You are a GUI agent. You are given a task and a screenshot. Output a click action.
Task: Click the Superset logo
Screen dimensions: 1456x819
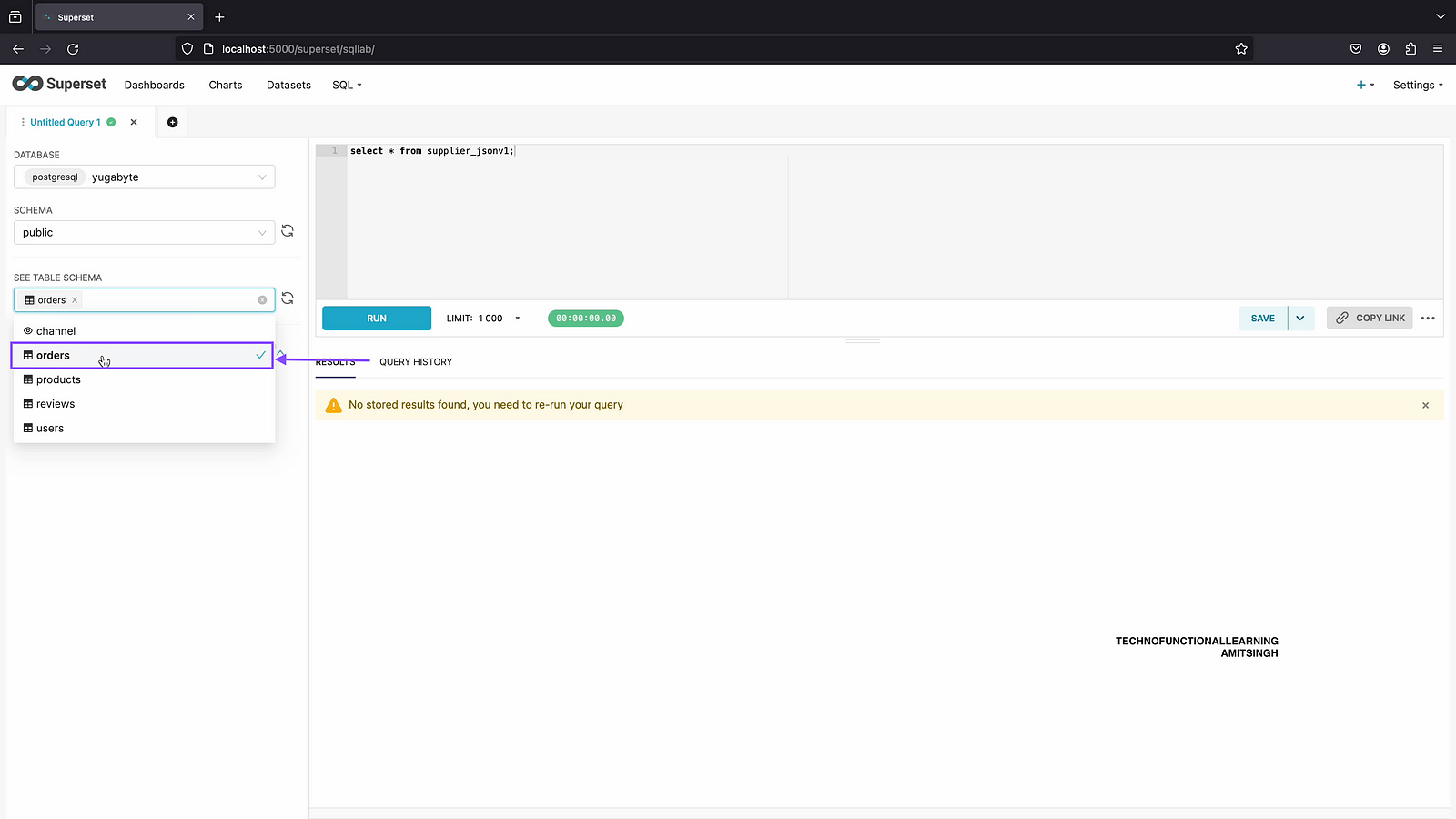click(x=59, y=84)
